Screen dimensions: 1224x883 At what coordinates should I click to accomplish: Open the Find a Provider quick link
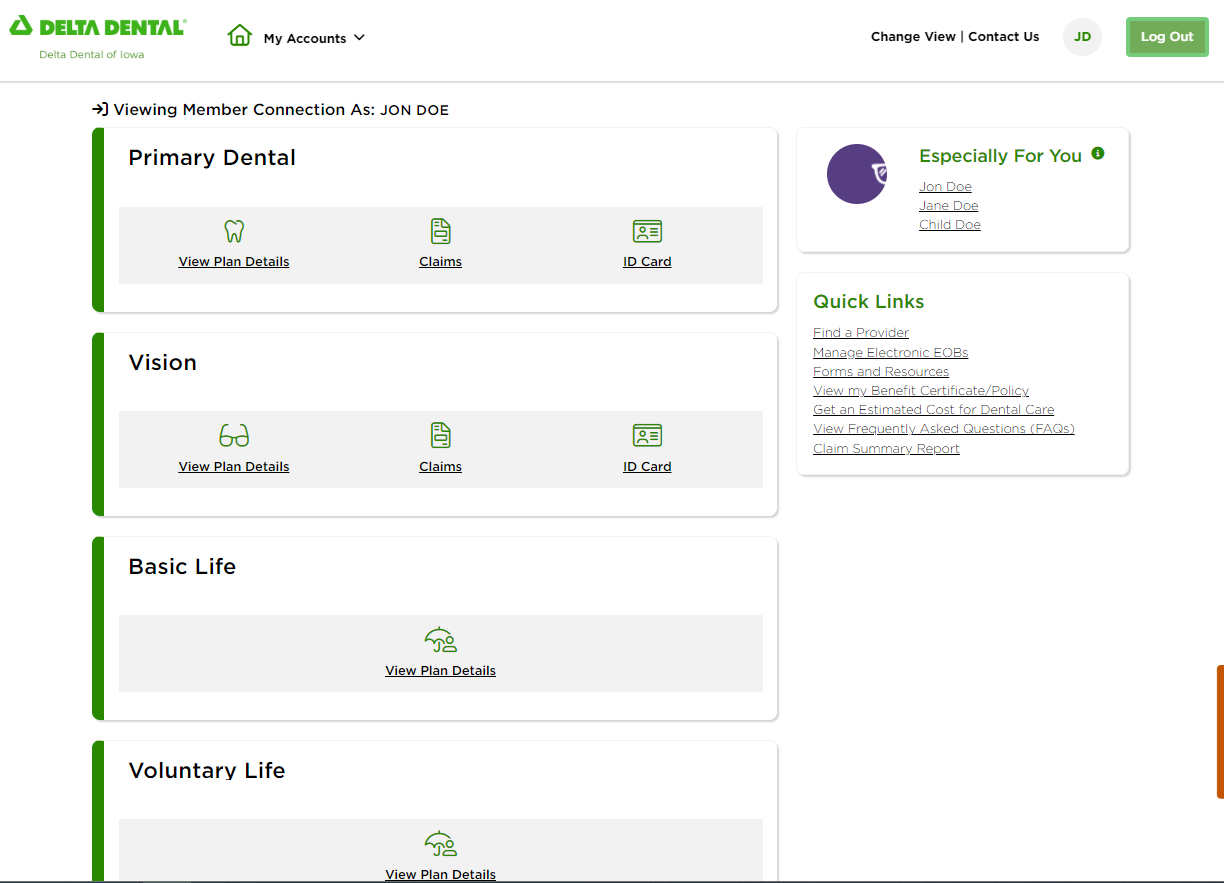point(860,332)
